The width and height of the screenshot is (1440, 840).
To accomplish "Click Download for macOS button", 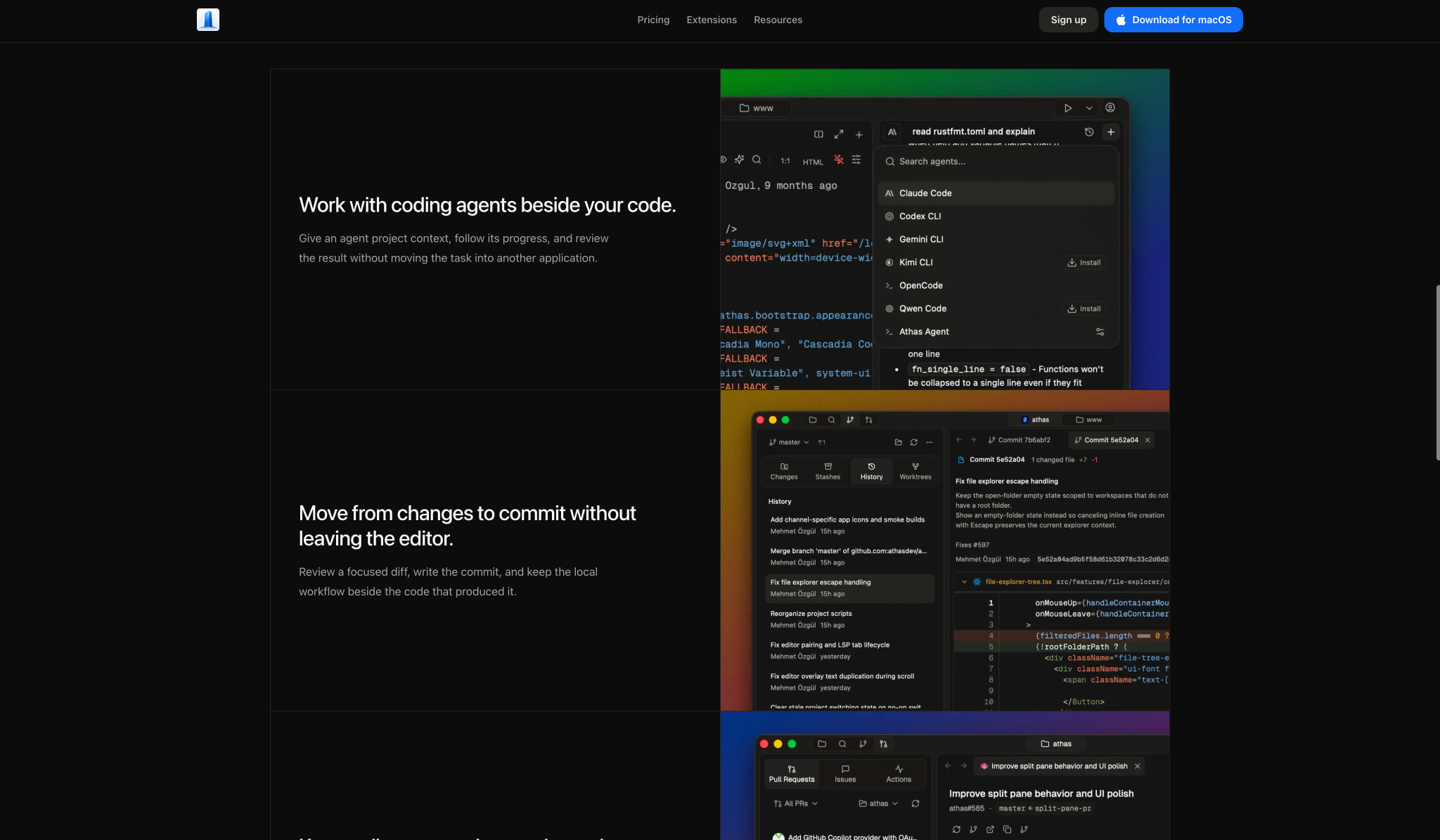I will [x=1173, y=20].
